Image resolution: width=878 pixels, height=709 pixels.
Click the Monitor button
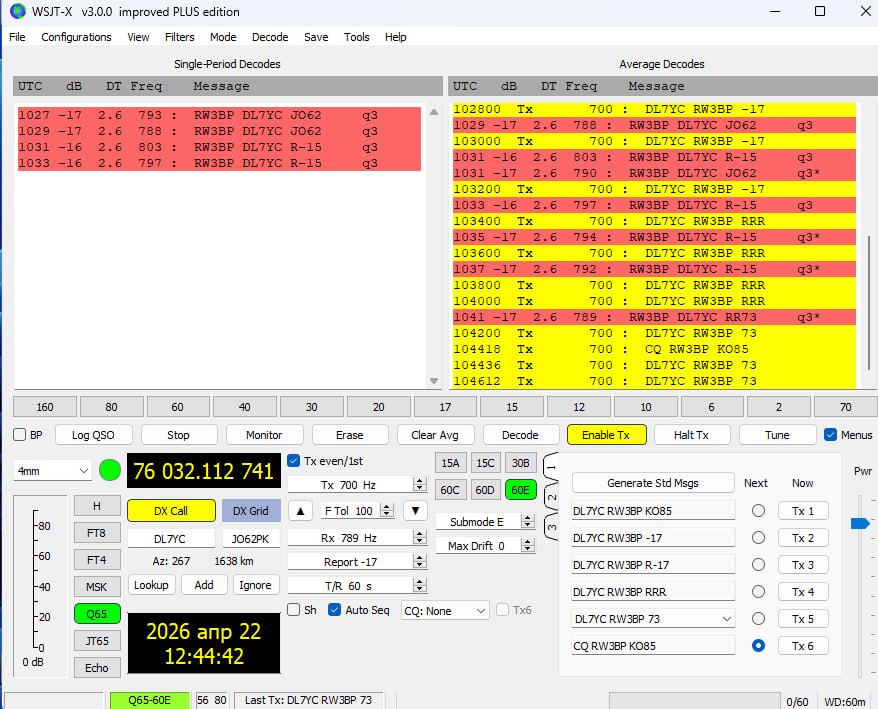(x=264, y=435)
